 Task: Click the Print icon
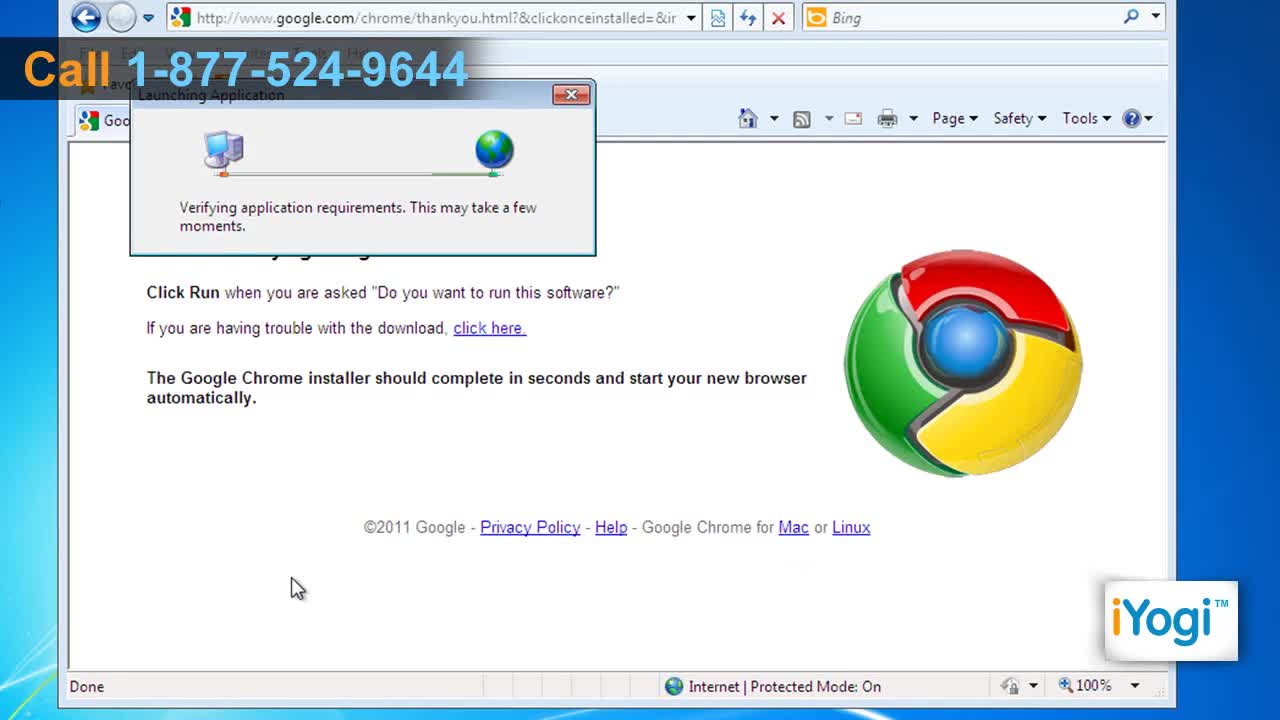887,119
